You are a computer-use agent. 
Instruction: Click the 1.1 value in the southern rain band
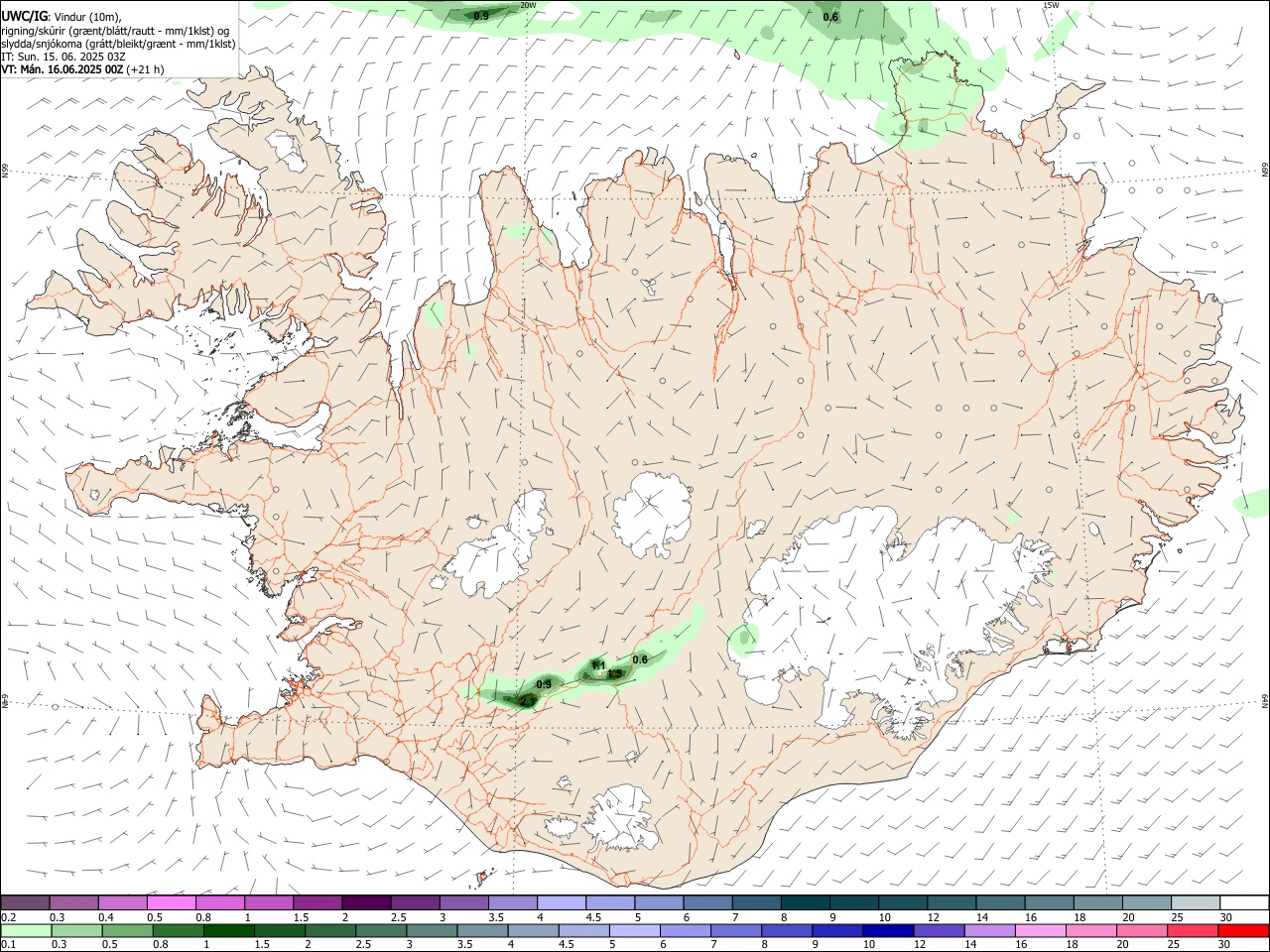(598, 665)
